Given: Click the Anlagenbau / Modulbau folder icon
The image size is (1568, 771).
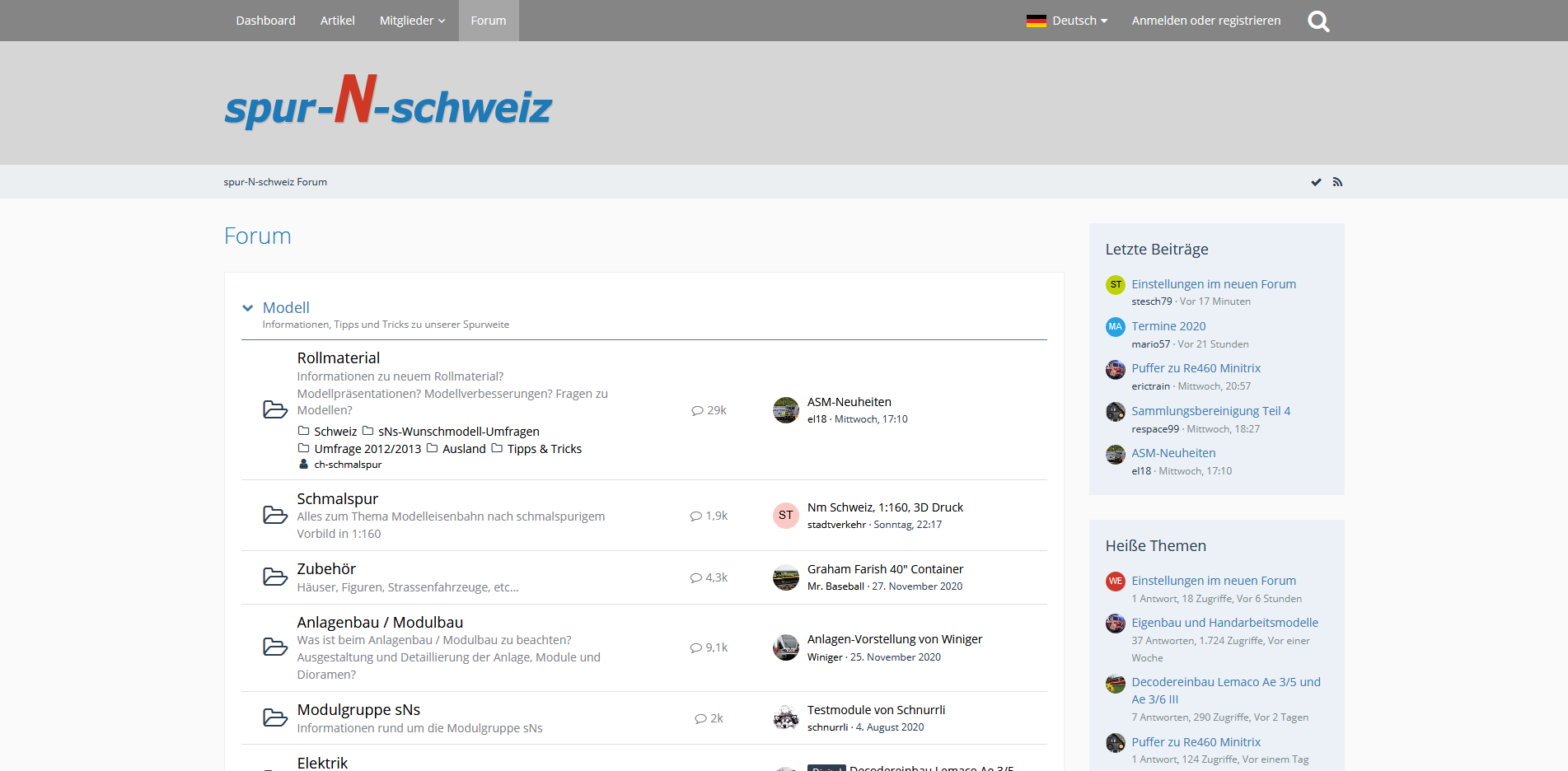Looking at the screenshot, I should [x=275, y=647].
